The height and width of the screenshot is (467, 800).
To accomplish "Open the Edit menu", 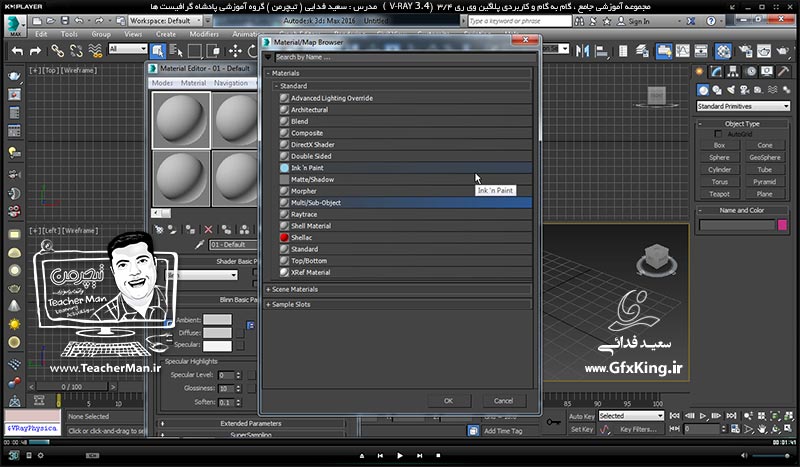I will [x=41, y=34].
